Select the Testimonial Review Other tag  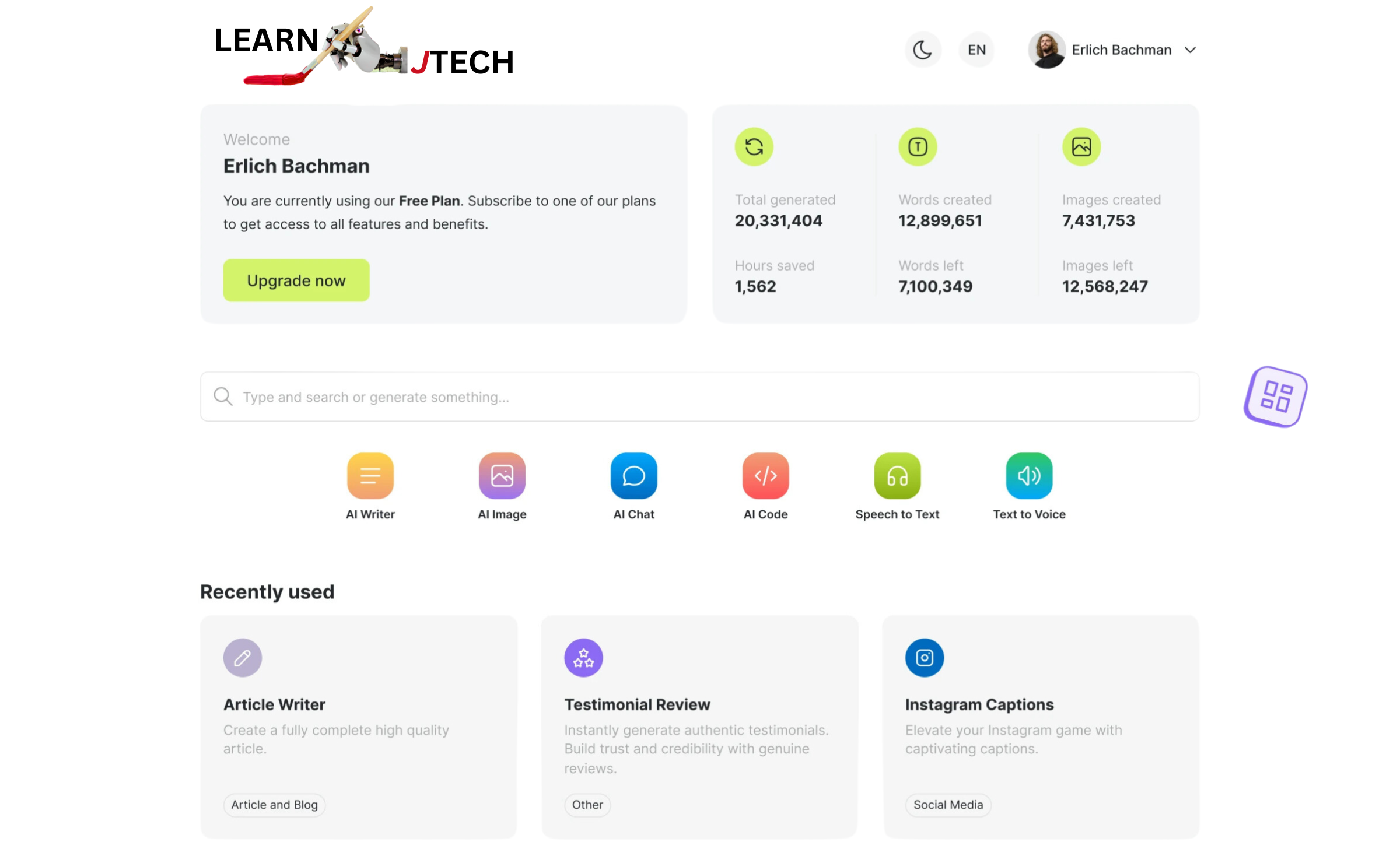click(x=587, y=804)
